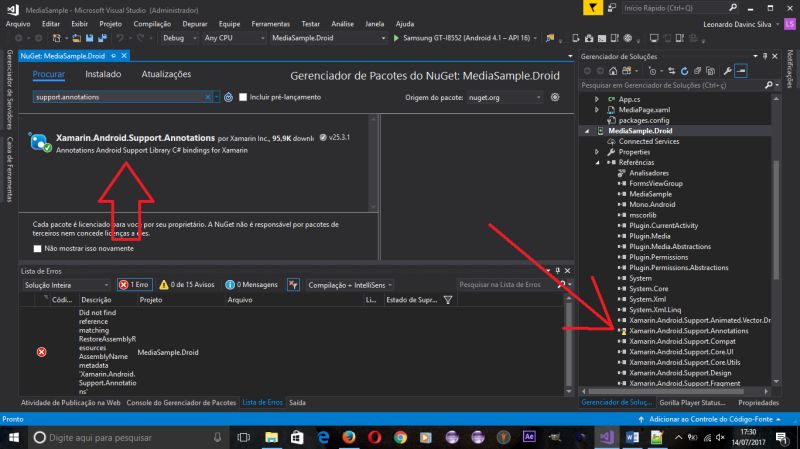Open the Arquivo menu

(18, 24)
